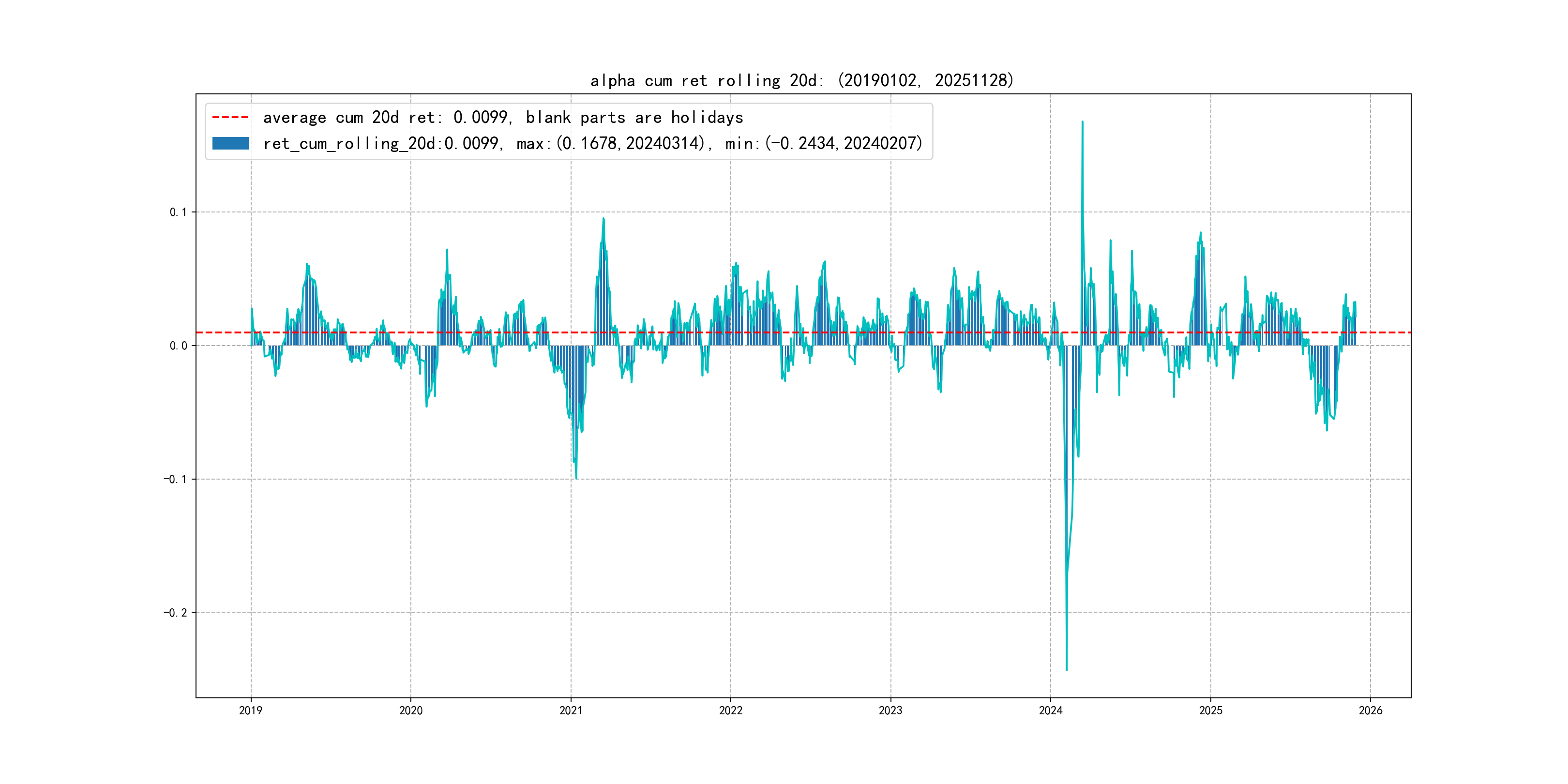Click the red dashed legend line sample

[x=230, y=117]
